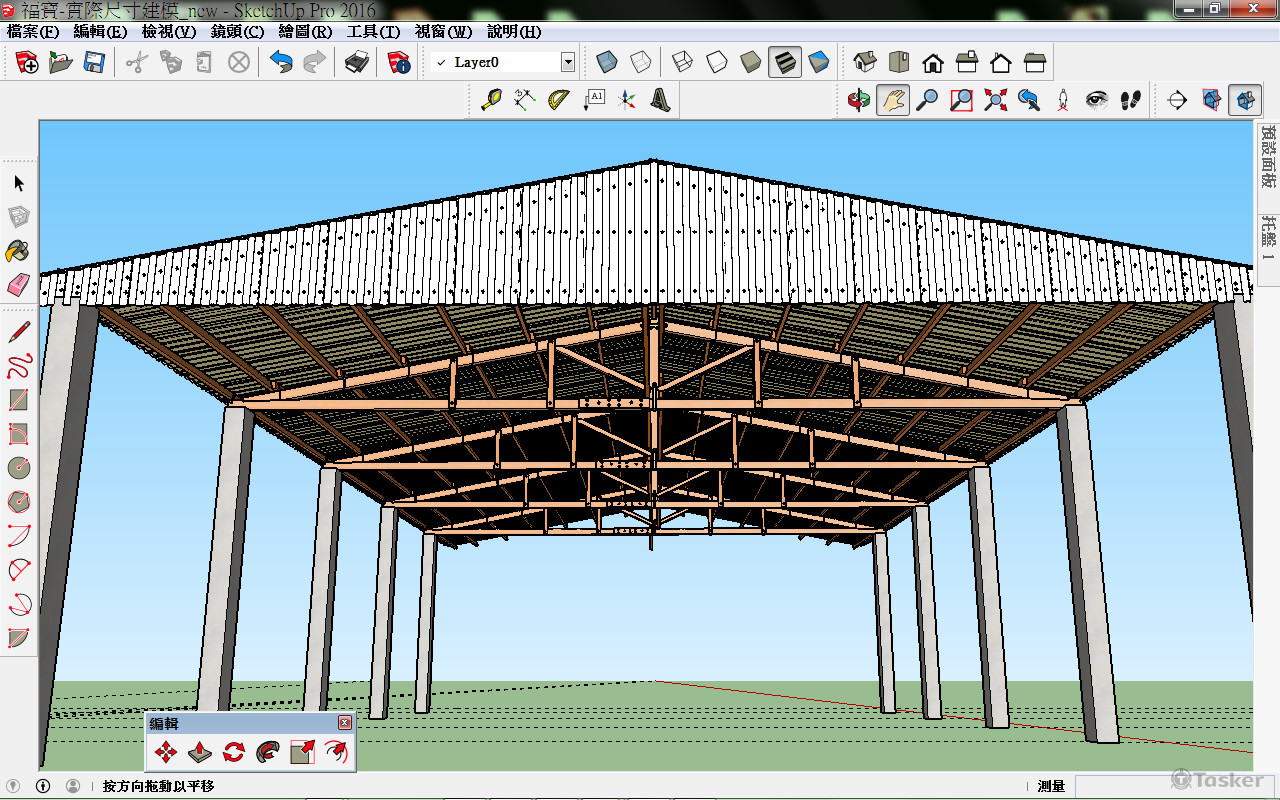Viewport: 1280px width, 800px height.
Task: Choose the Eraser tool
Action: [18, 285]
